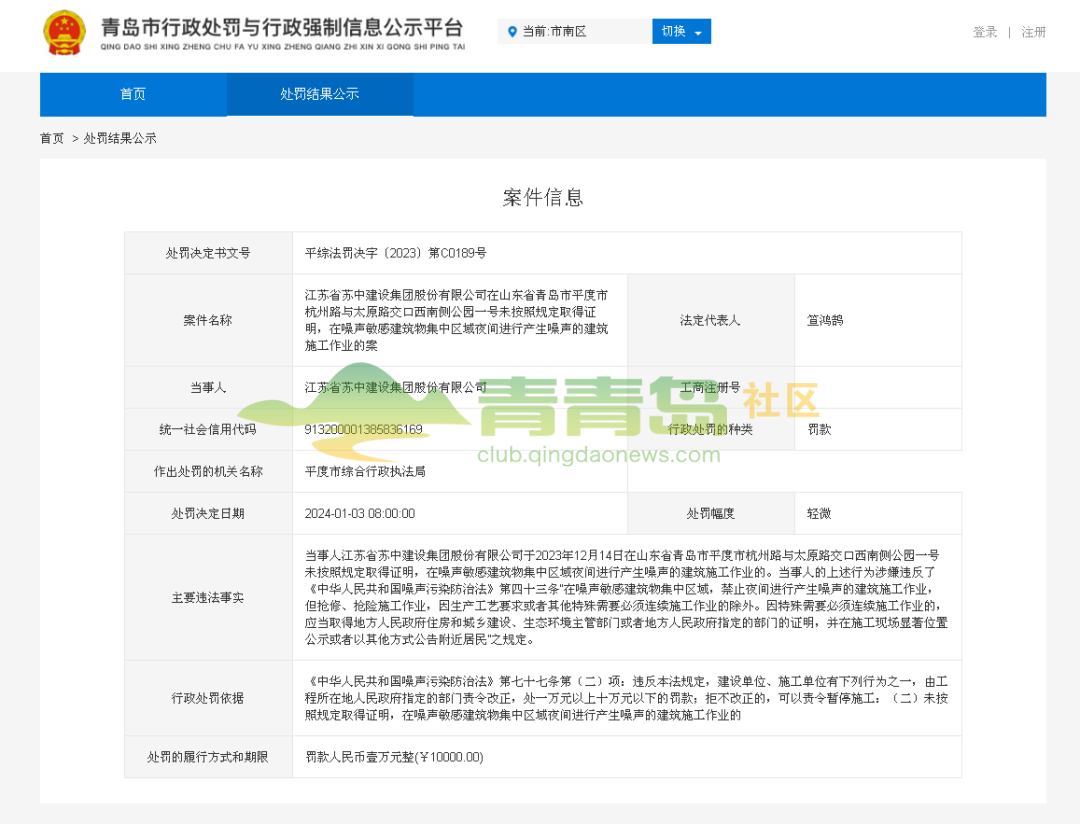Screen dimensions: 1080x824
Task: Click the 处罚的履行方式和期限 label cell
Action: click(208, 756)
